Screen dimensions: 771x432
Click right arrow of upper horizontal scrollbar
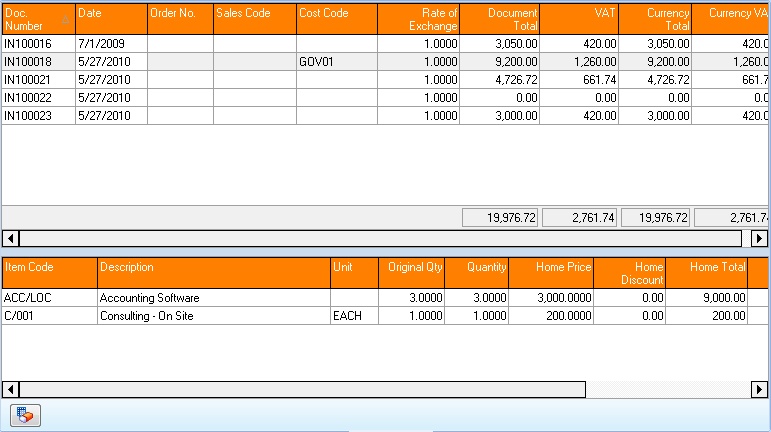click(x=759, y=238)
